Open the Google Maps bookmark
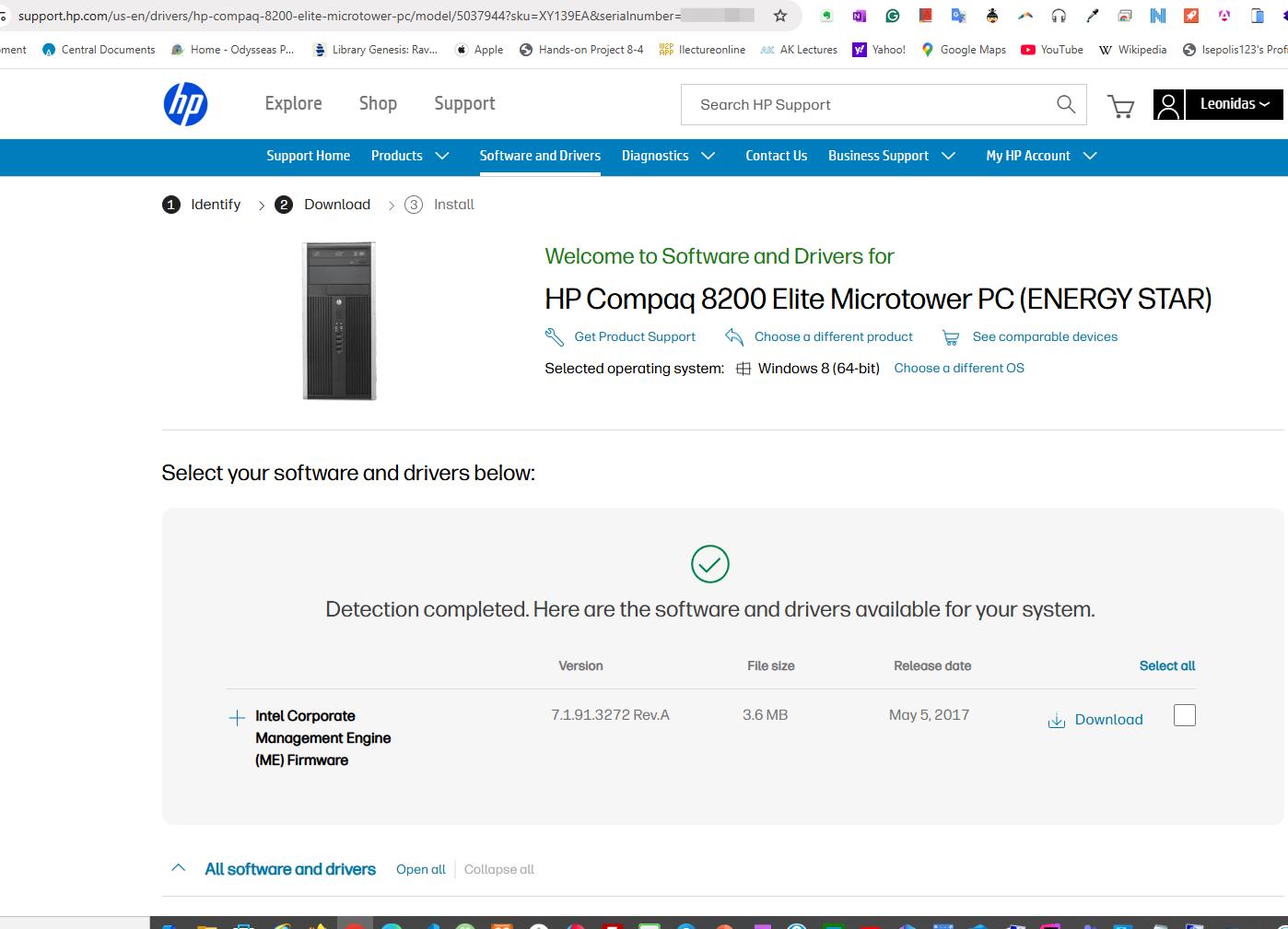The image size is (1288, 929). click(x=964, y=50)
